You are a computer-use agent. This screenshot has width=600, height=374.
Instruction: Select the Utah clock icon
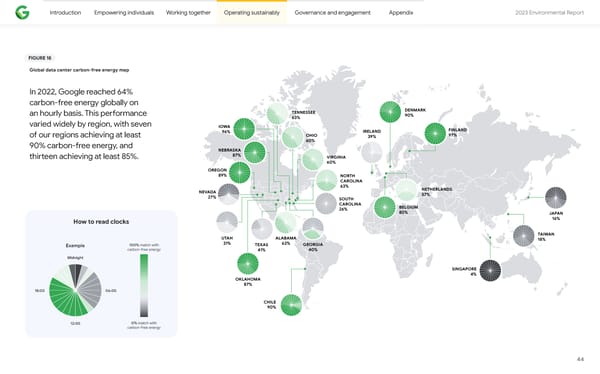(x=227, y=222)
